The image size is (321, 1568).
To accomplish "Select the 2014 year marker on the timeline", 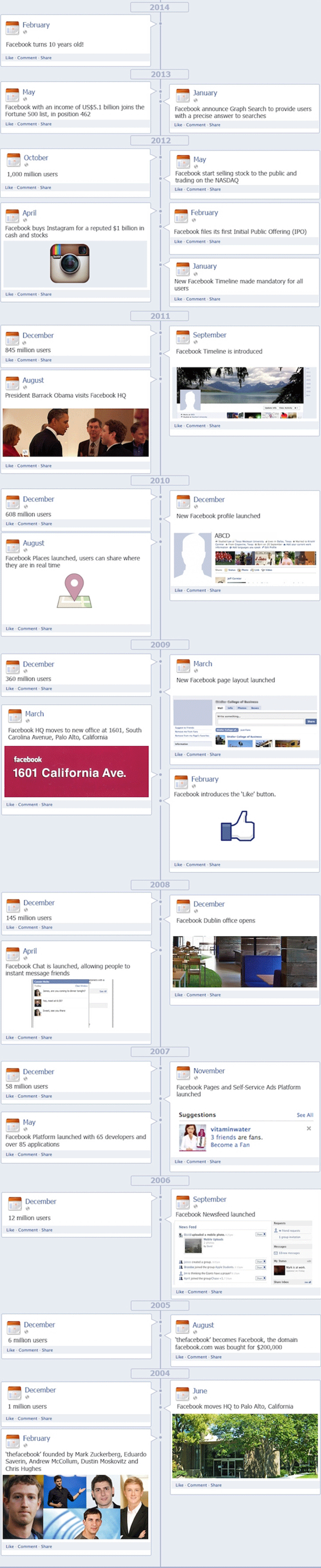I will click(x=160, y=7).
